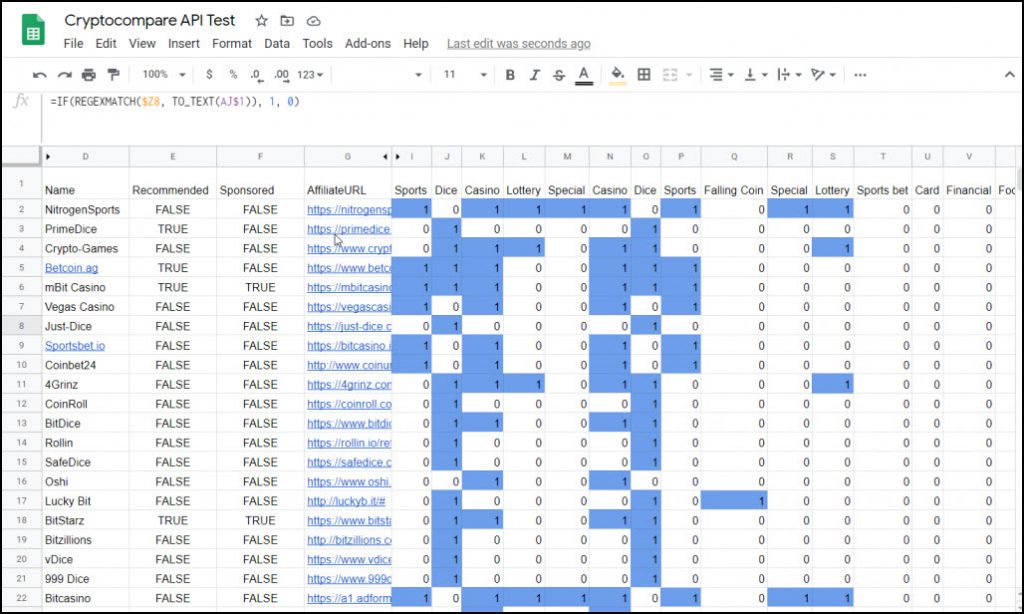Redo the last undone action
Viewport: 1024px width, 614px height.
tap(64, 75)
